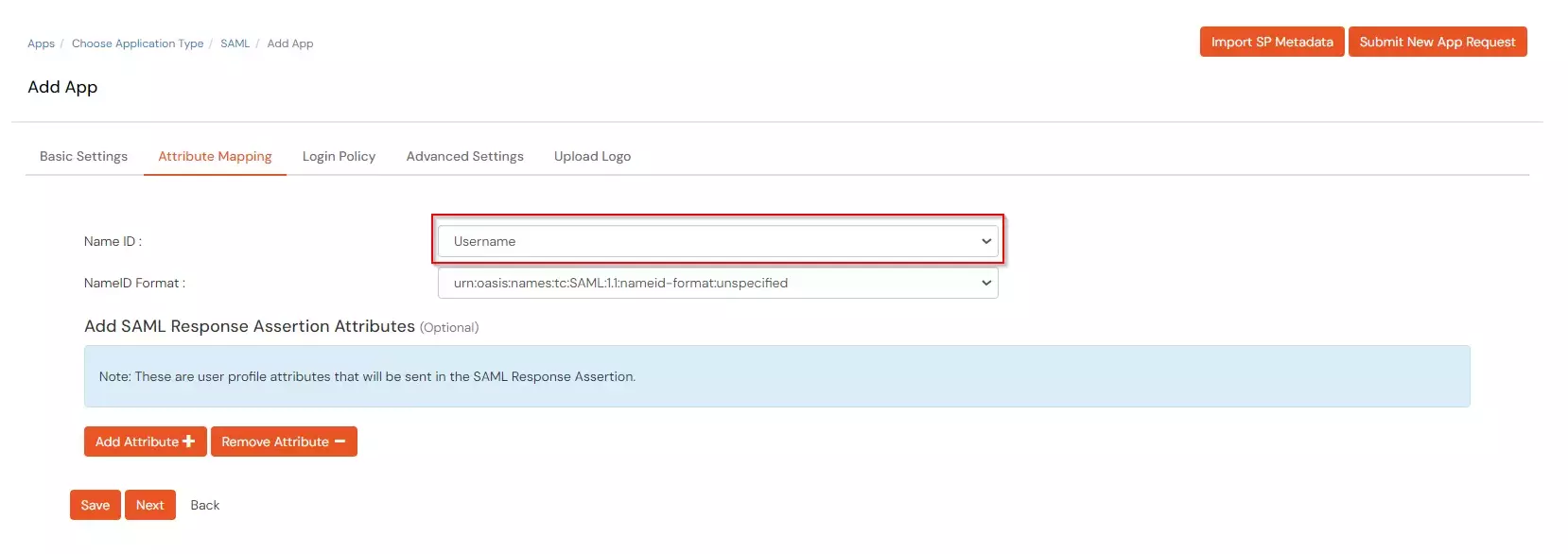Click the Remove Attribute button
The height and width of the screenshot is (554, 1568).
click(284, 441)
